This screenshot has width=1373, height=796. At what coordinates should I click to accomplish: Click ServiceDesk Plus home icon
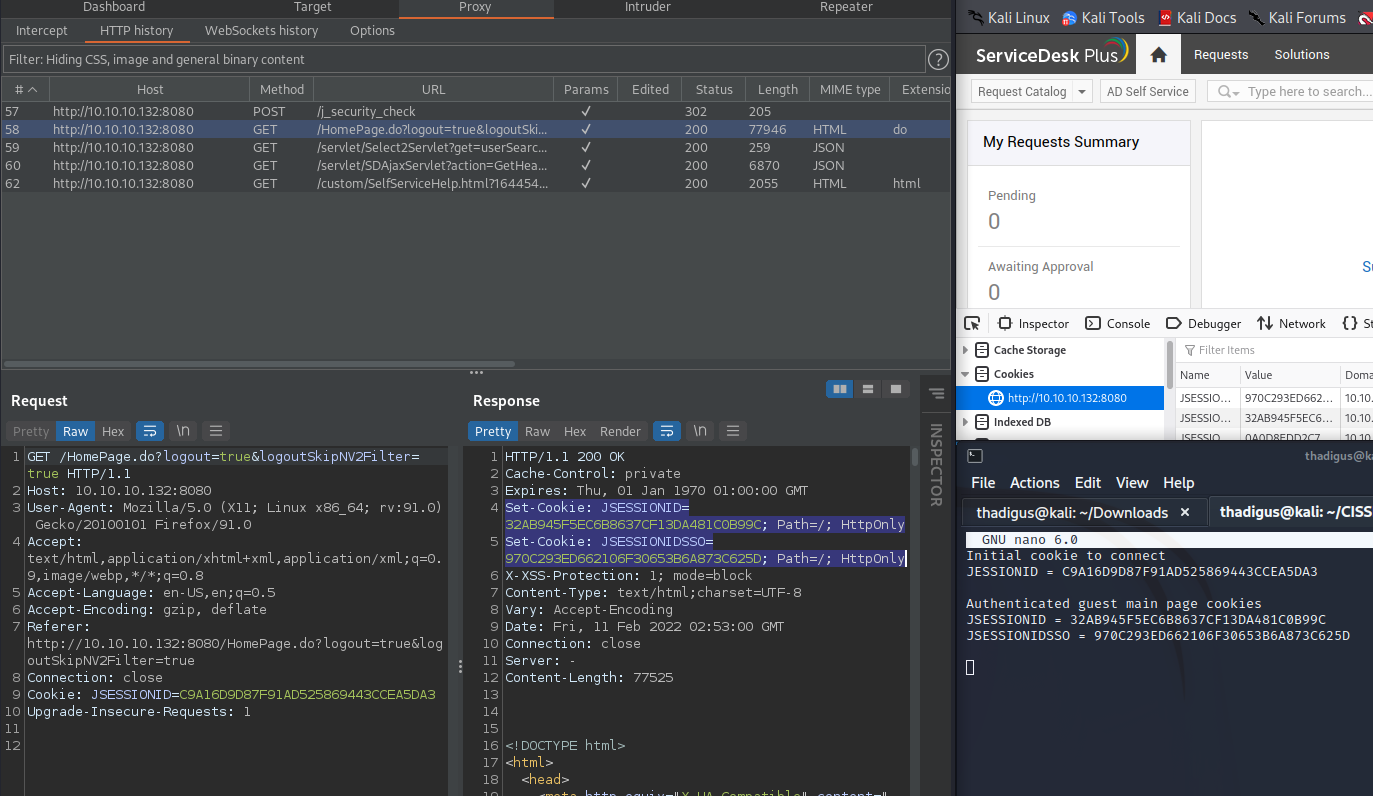tap(1159, 55)
